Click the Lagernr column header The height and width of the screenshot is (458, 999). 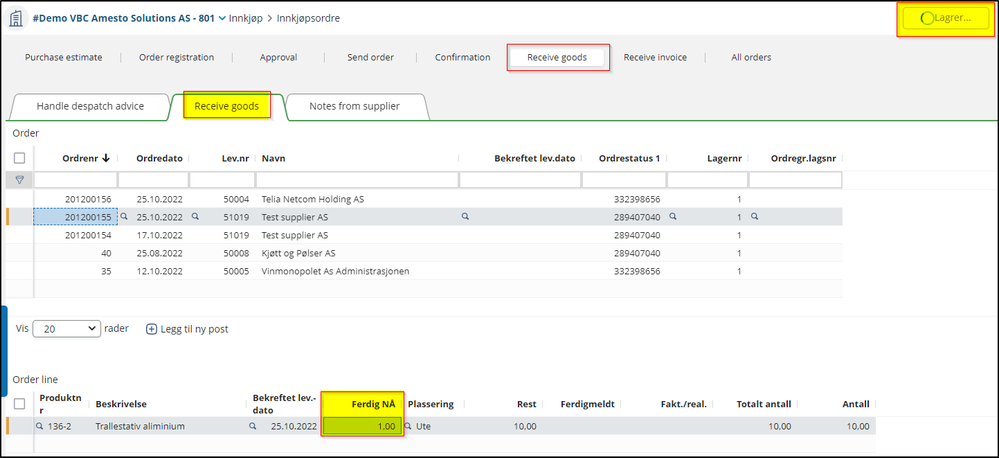point(724,159)
